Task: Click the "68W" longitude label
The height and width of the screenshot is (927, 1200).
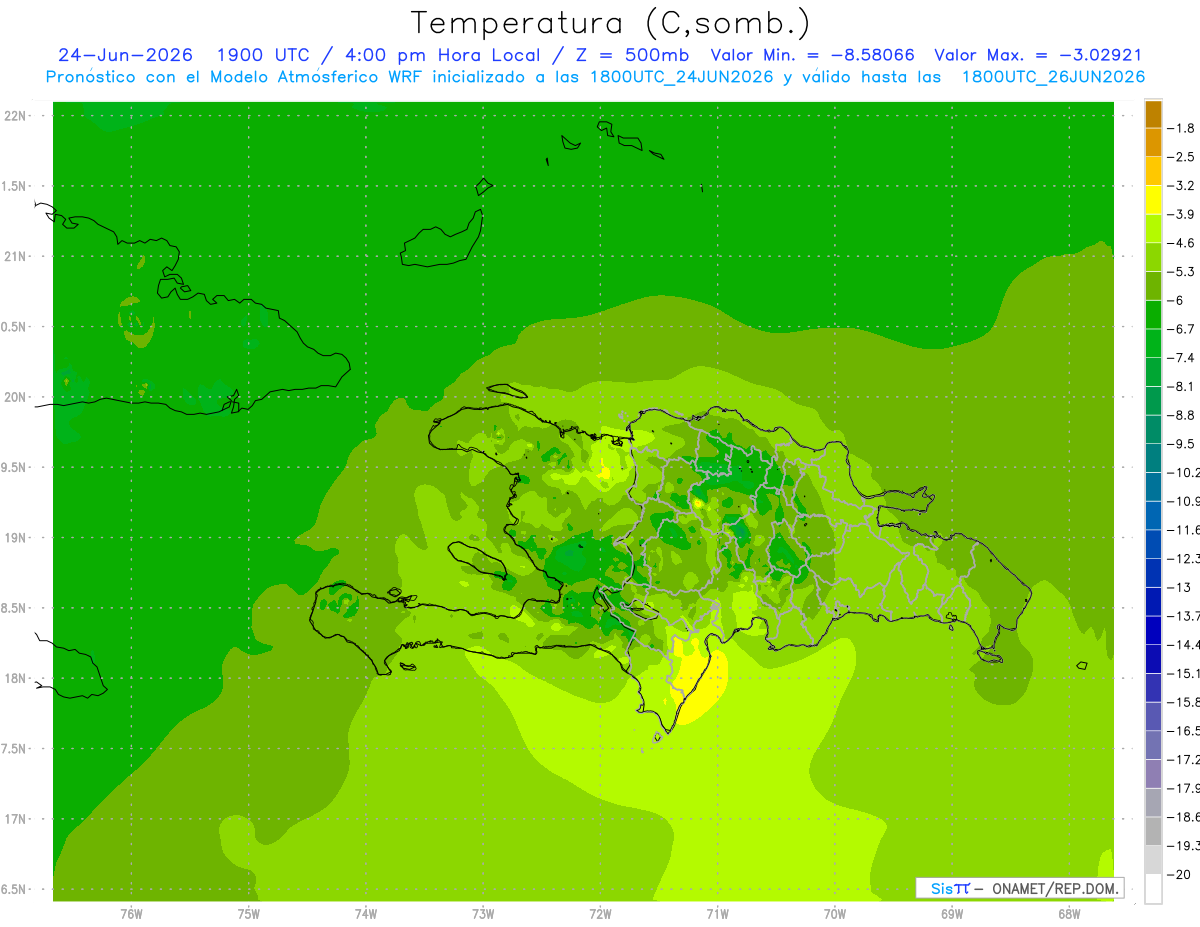Action: [x=1069, y=914]
